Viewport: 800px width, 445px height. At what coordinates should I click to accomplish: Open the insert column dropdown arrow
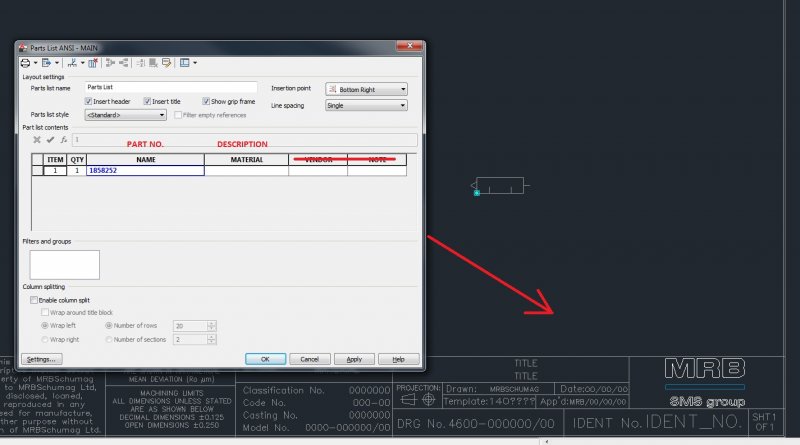click(x=83, y=63)
